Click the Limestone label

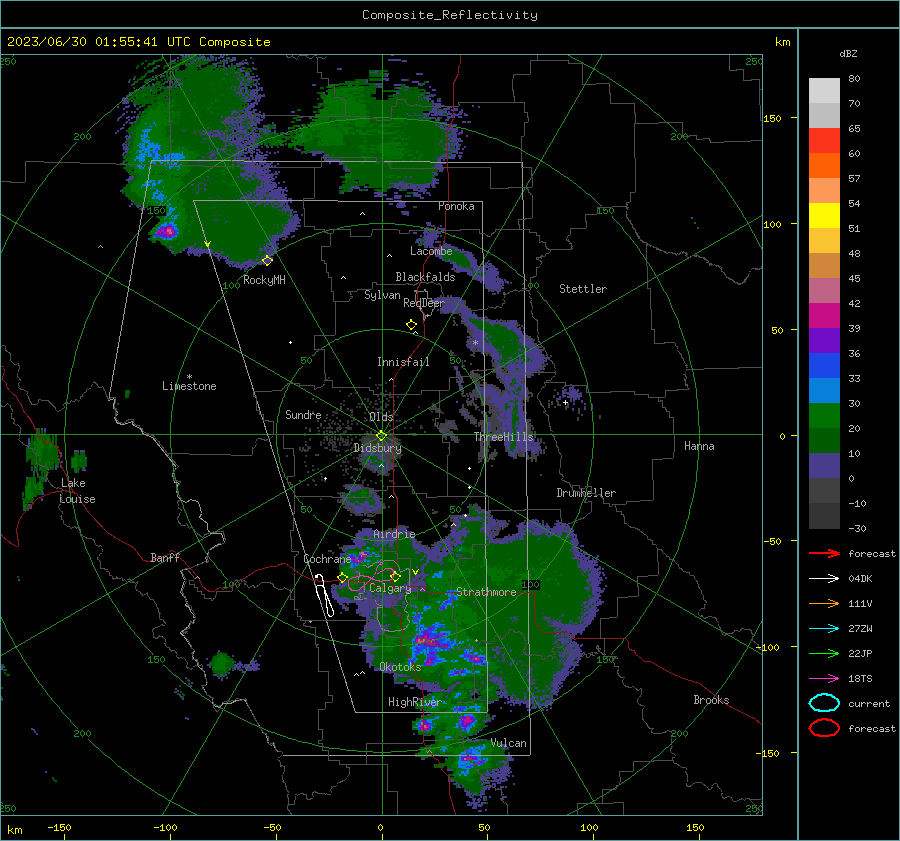pos(189,386)
